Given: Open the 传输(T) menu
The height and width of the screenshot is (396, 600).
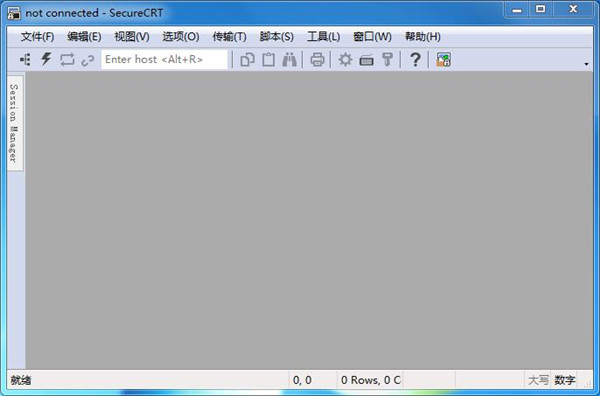Looking at the screenshot, I should pyautogui.click(x=229, y=37).
